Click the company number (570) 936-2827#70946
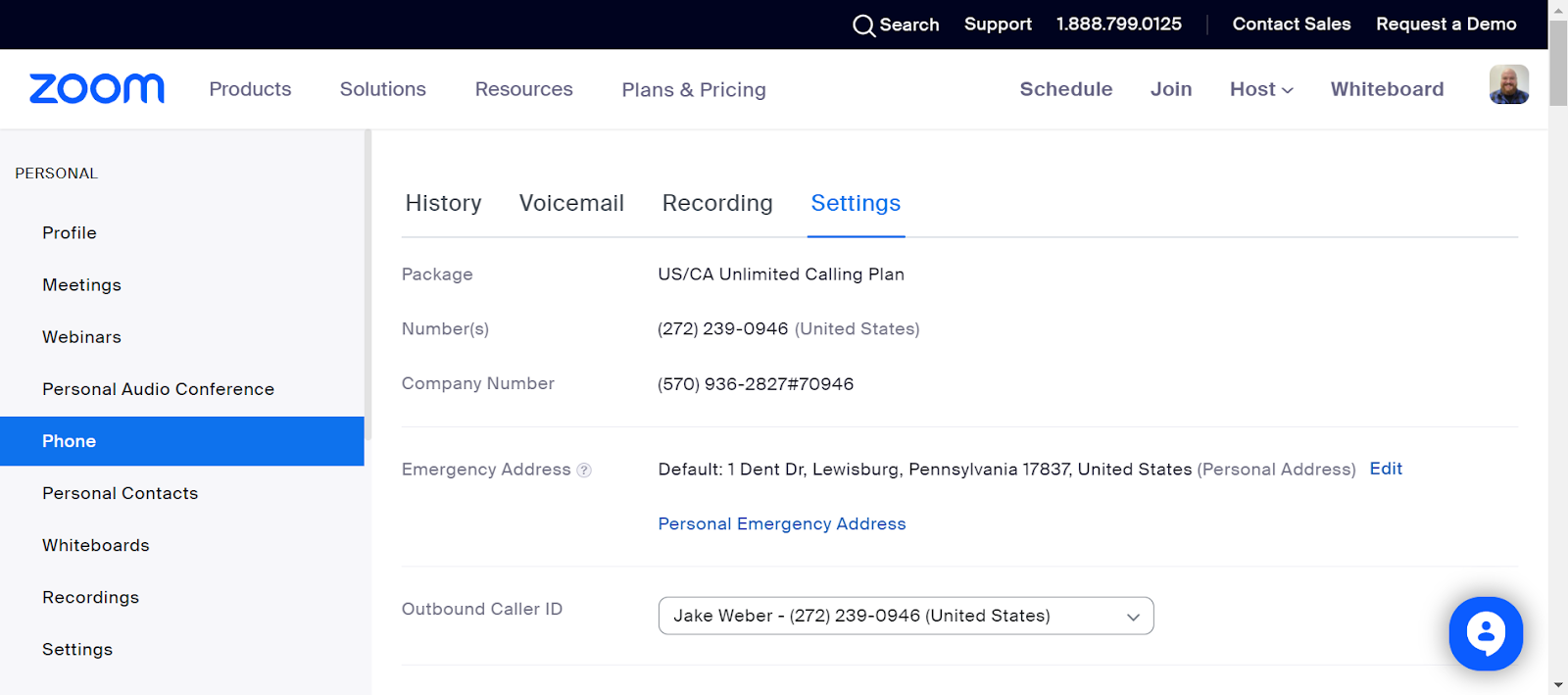The width and height of the screenshot is (1568, 695). pyautogui.click(x=756, y=384)
